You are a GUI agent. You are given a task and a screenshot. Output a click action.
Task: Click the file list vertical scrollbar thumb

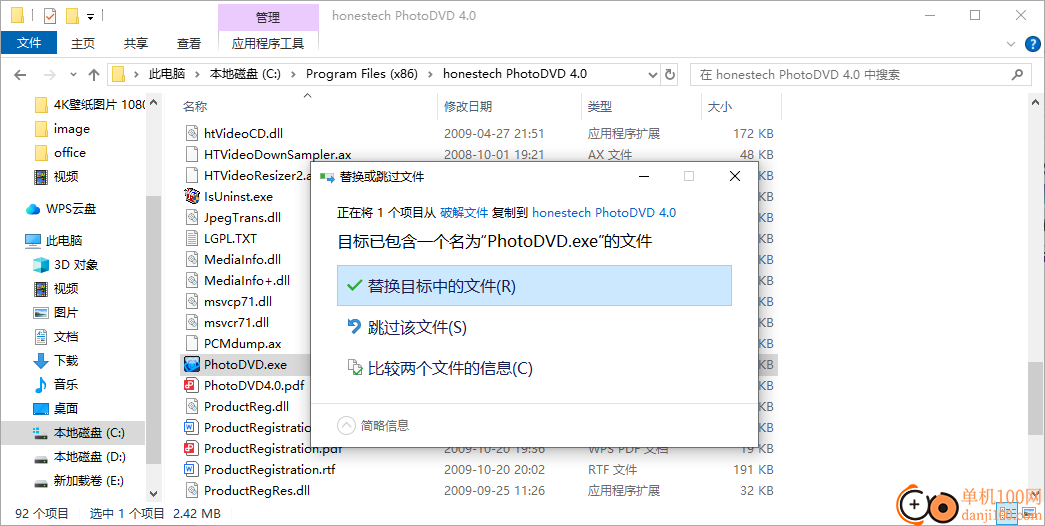click(1035, 399)
